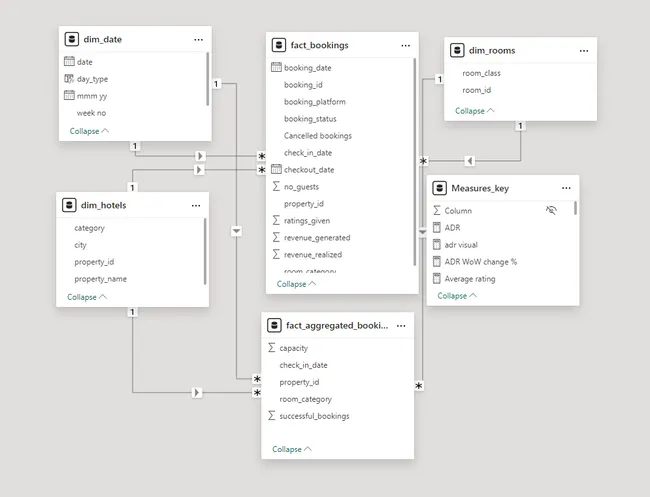The image size is (650, 497).
Task: Select the category field in dim_hotels
Action: (x=89, y=228)
